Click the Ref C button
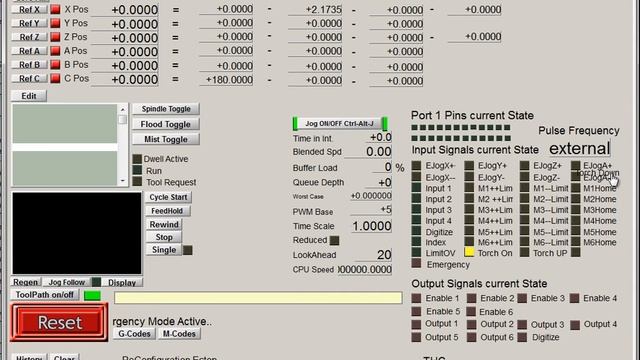This screenshot has height=360, width=640. point(29,78)
